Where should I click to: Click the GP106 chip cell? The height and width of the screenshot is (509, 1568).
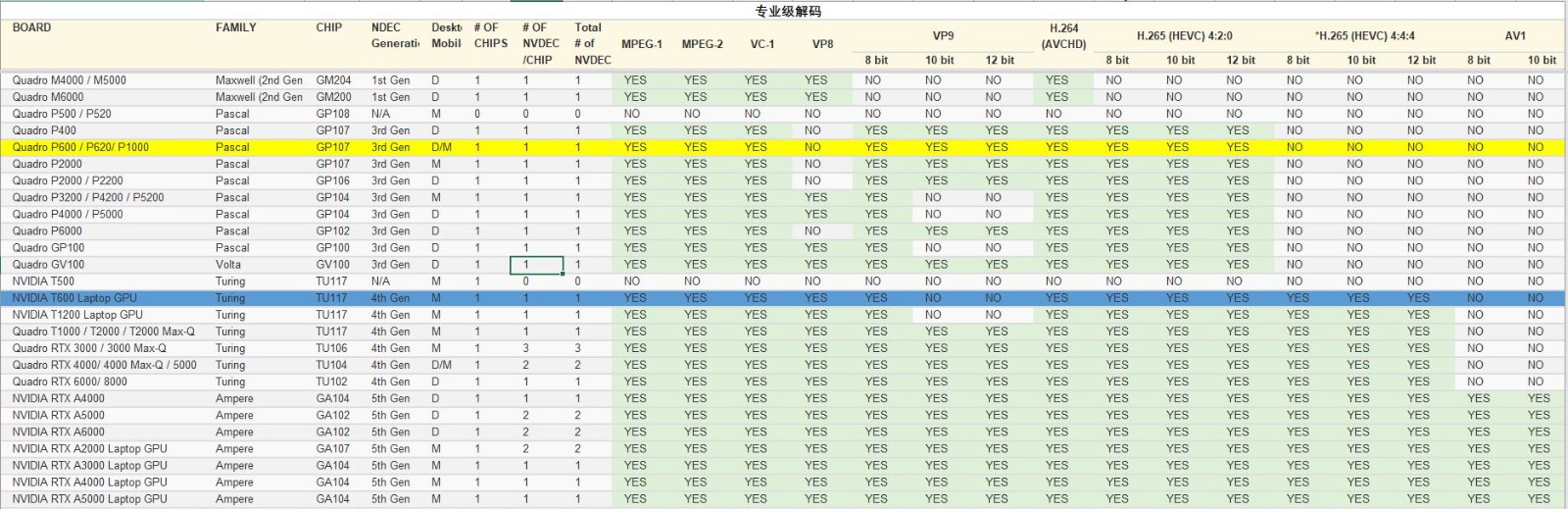point(333,180)
